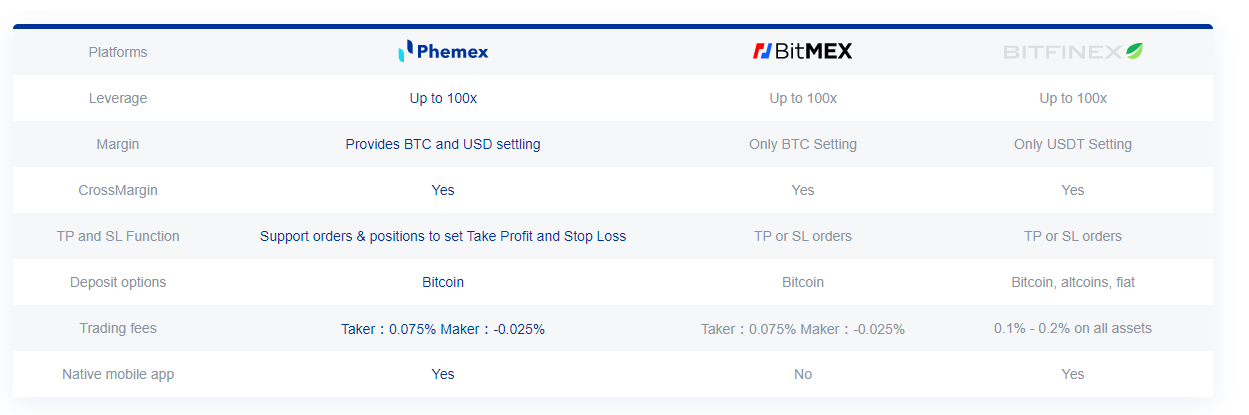Image resolution: width=1249 pixels, height=415 pixels.
Task: Click the 'Native mobile app' row label
Action: click(118, 374)
